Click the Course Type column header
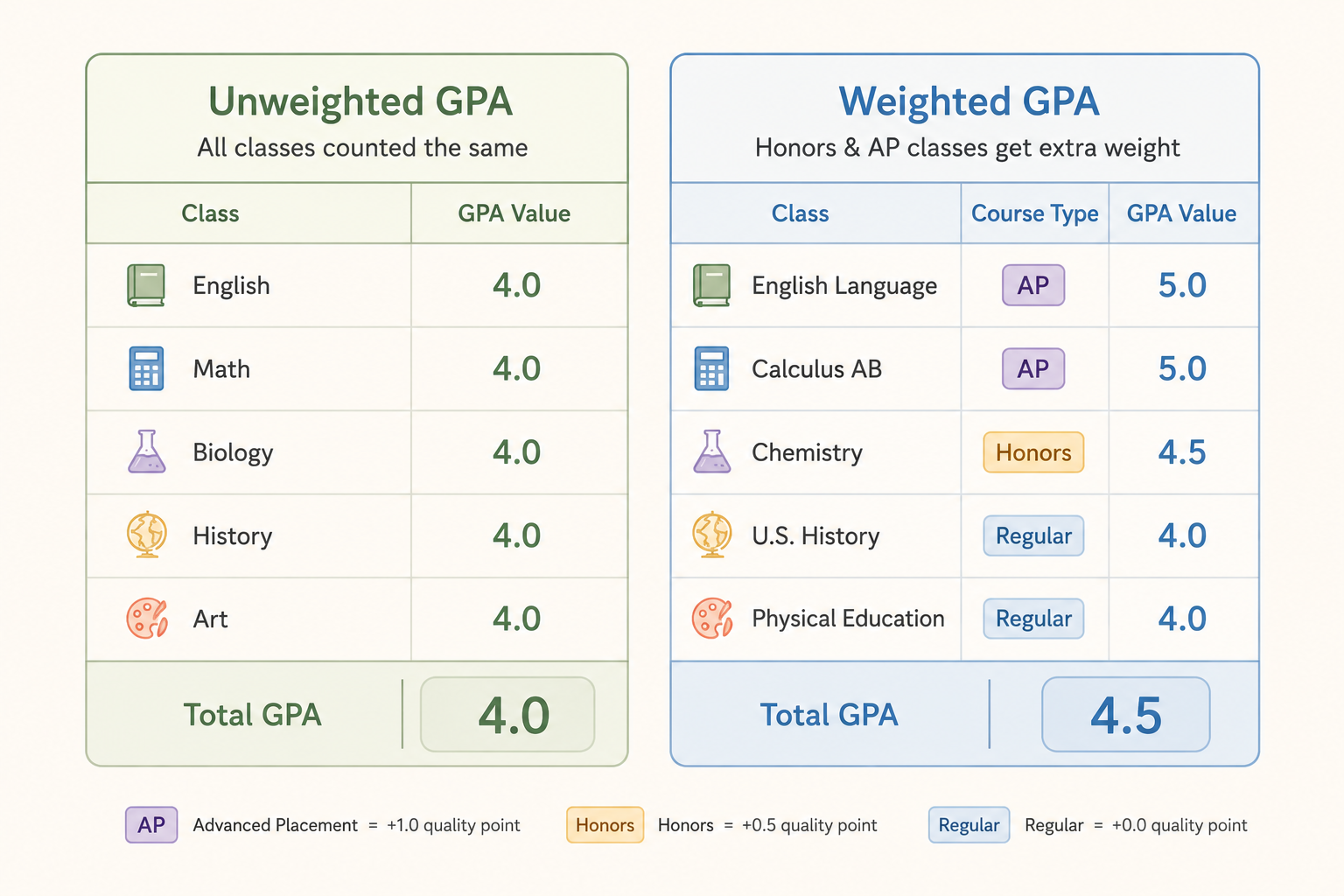Screen dimensions: 1344x896 click(x=1035, y=214)
